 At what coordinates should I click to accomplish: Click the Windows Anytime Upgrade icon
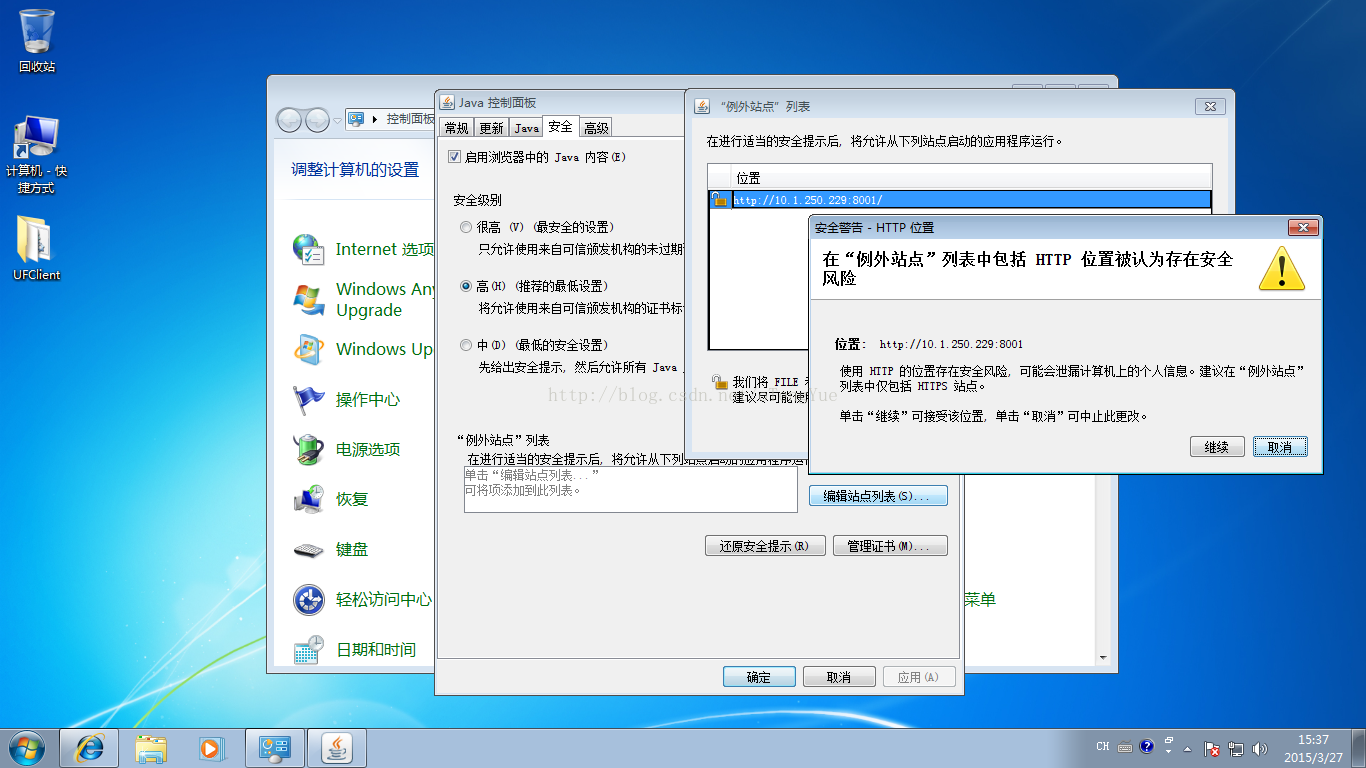pyautogui.click(x=309, y=299)
